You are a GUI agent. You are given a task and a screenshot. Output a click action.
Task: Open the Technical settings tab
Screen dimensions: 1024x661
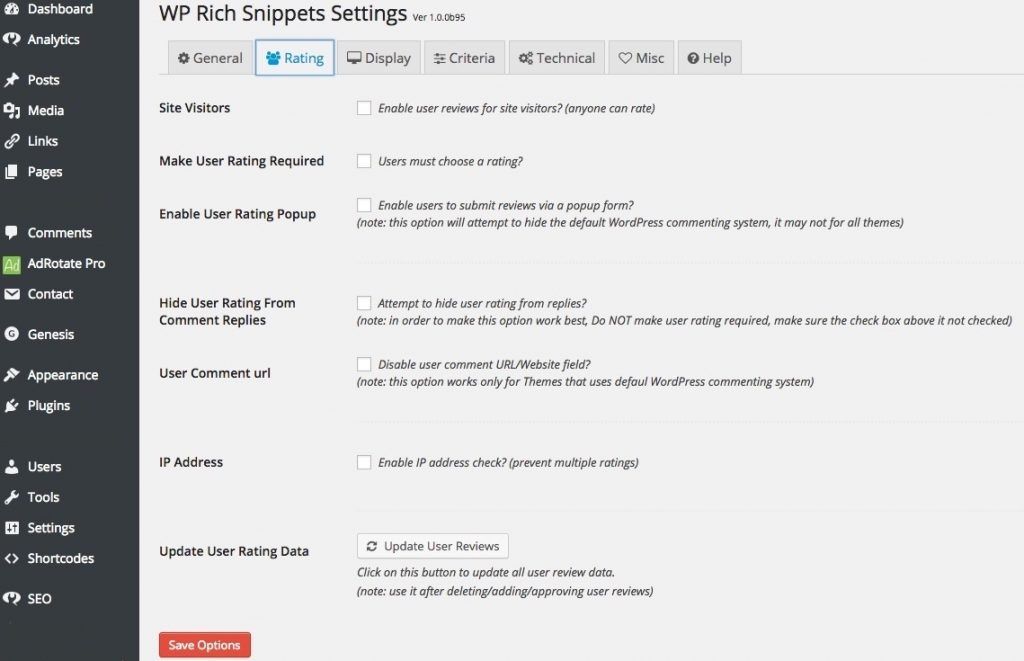[556, 58]
